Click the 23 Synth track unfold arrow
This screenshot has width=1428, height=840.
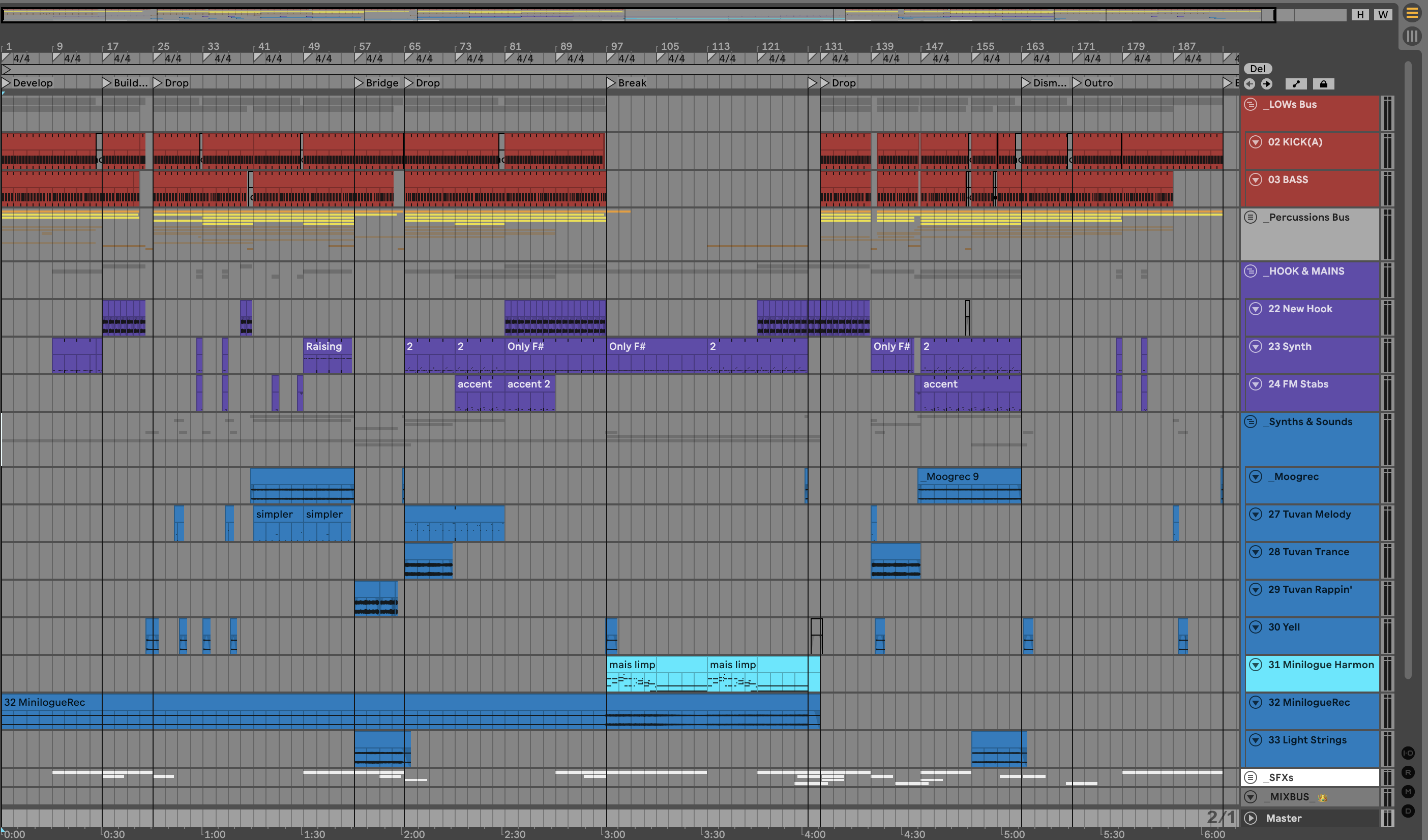click(1256, 346)
